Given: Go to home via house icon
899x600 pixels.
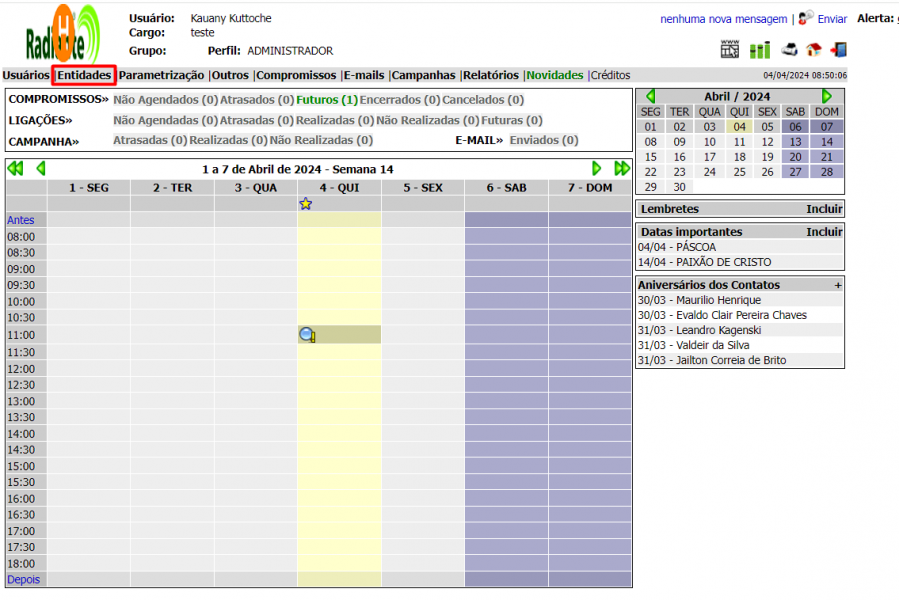Looking at the screenshot, I should tap(813, 50).
